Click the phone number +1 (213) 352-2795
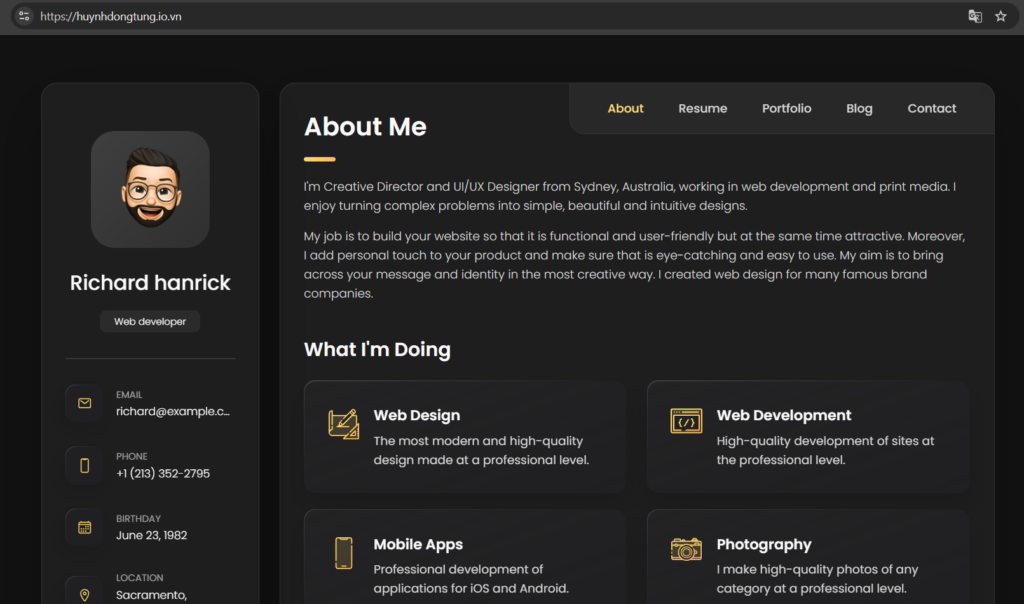1024x604 pixels. point(163,473)
